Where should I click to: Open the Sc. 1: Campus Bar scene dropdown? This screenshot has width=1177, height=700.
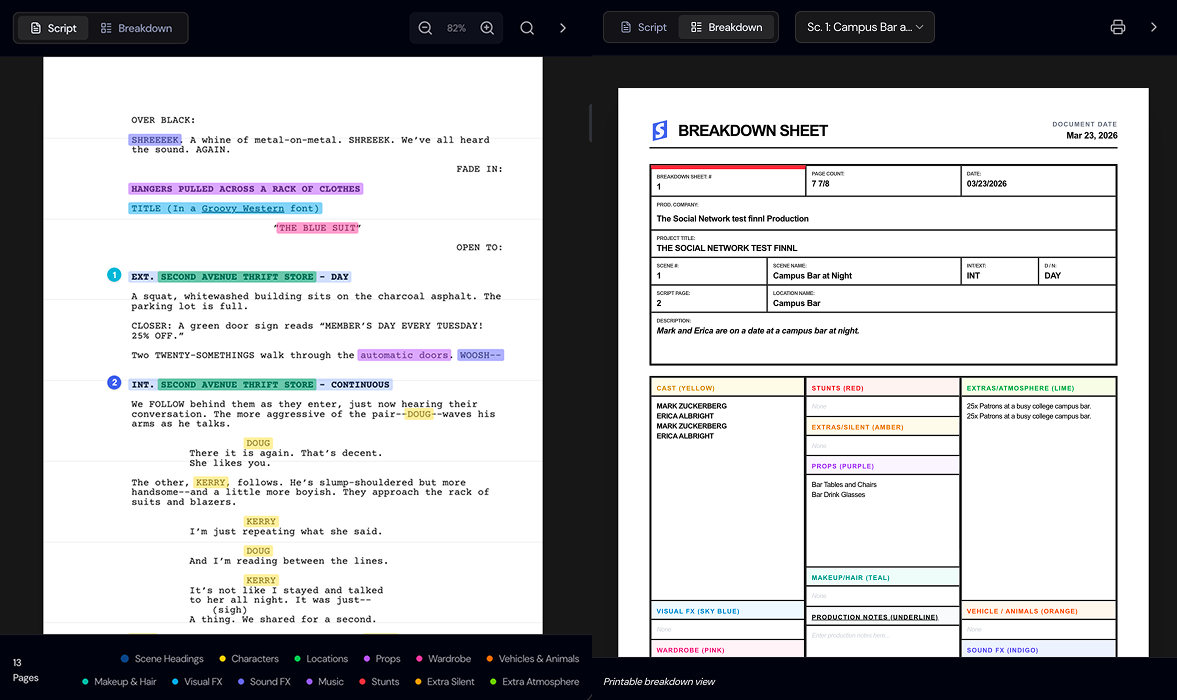(x=864, y=27)
